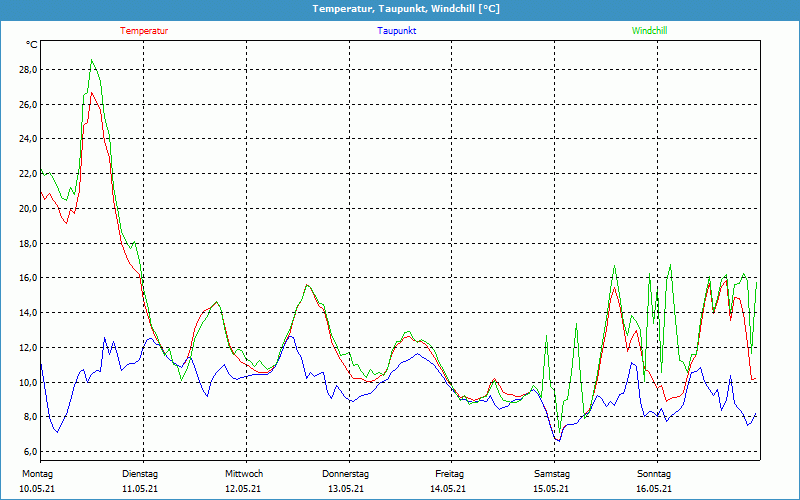Click the 14,0 y-axis value

coord(28,313)
